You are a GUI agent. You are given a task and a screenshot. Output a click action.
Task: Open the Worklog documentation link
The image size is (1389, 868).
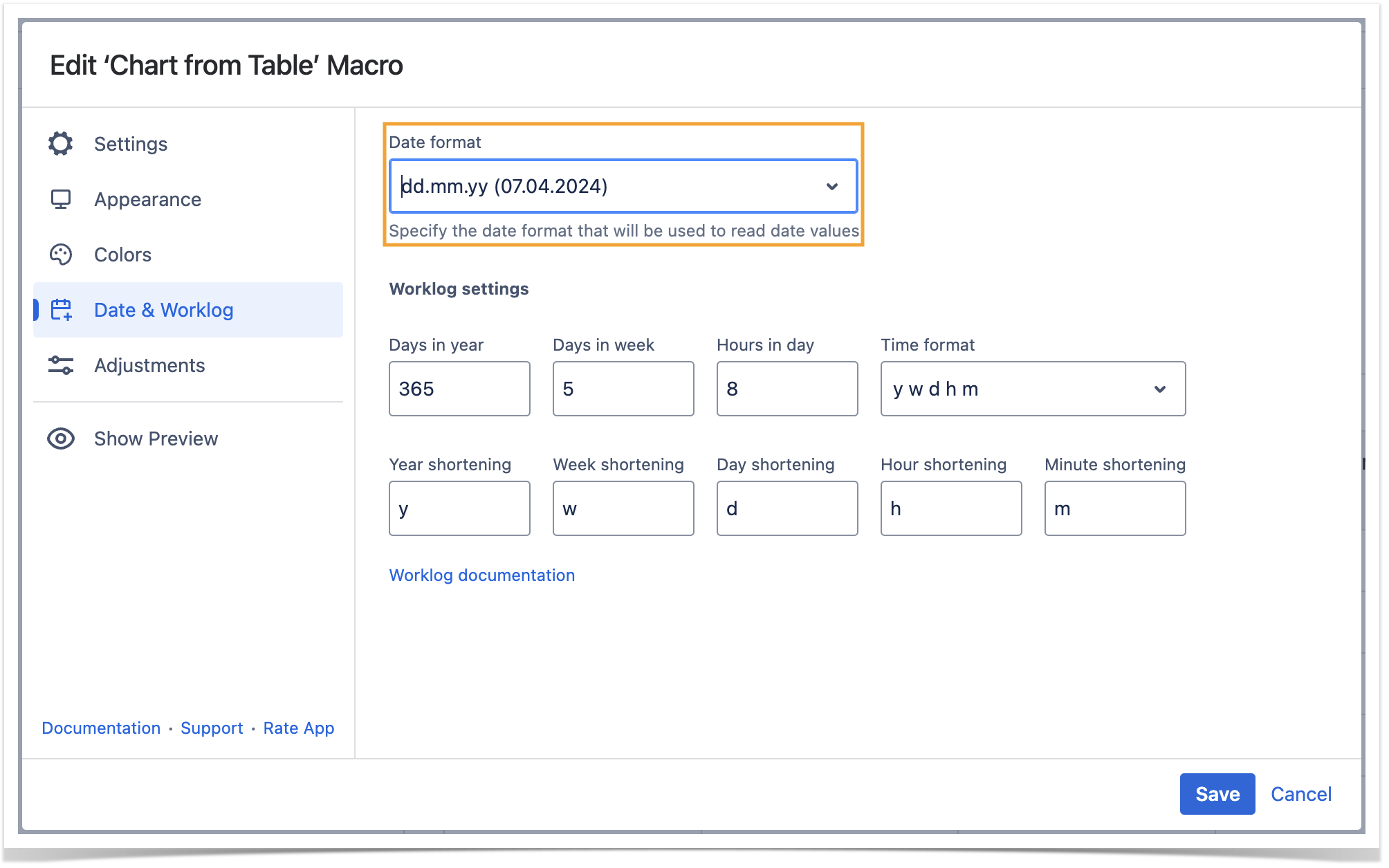pos(481,575)
